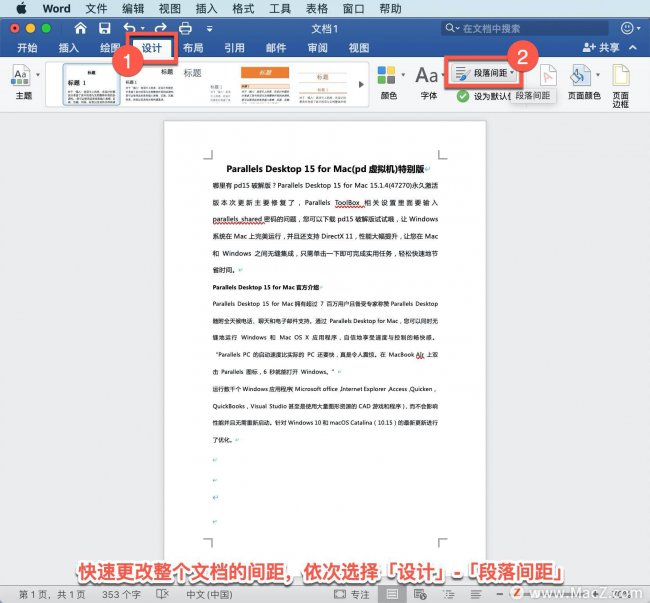Screen dimensions: 650x603
Task: Open the 表格 menu
Action: (317, 8)
